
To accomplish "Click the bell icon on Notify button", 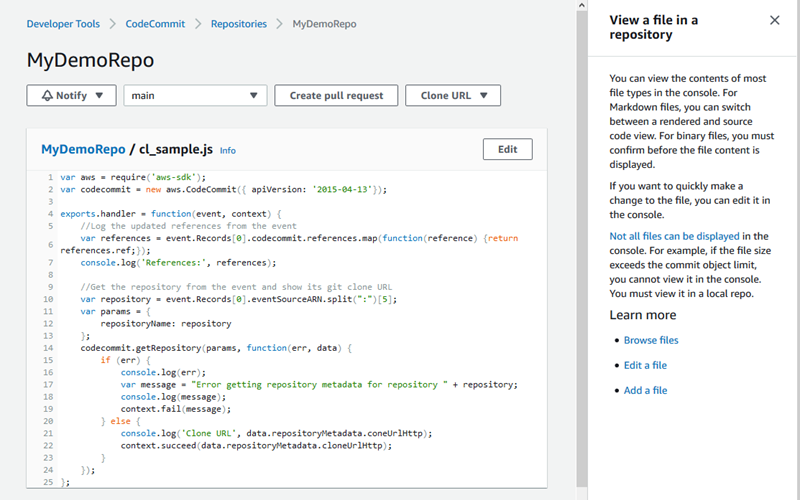I will click(47, 96).
